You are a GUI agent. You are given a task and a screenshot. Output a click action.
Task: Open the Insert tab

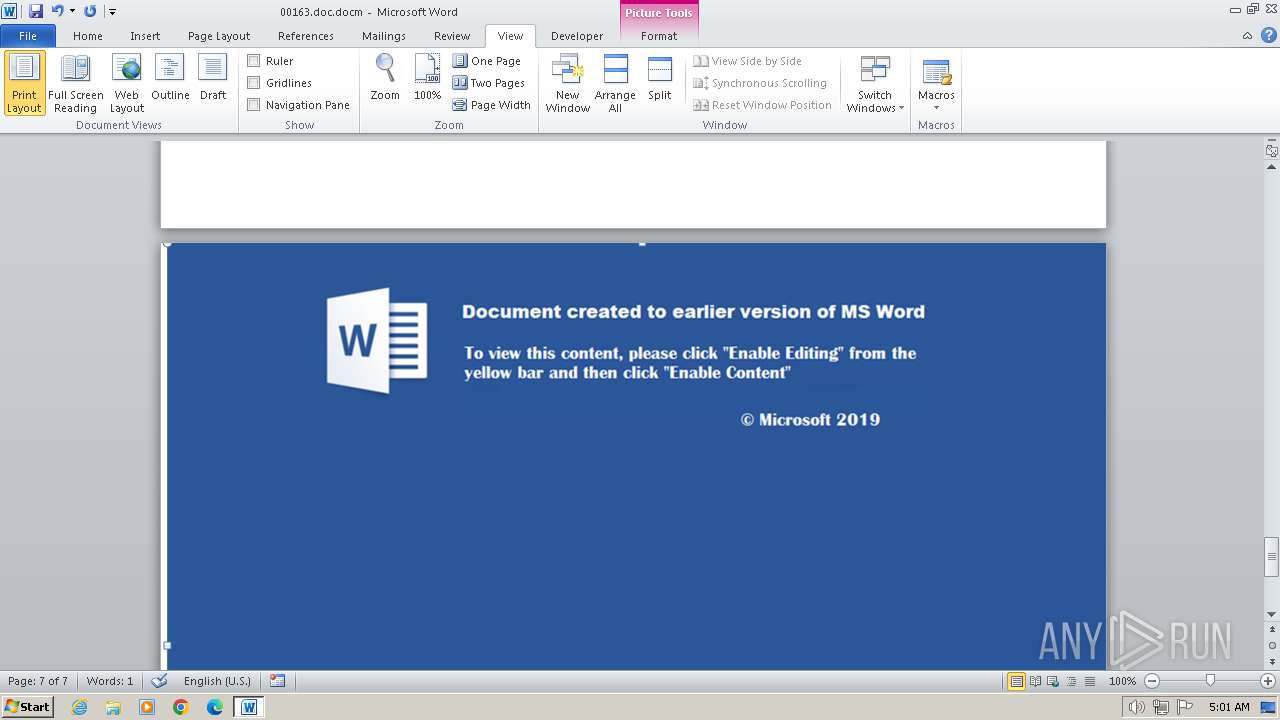tap(145, 36)
